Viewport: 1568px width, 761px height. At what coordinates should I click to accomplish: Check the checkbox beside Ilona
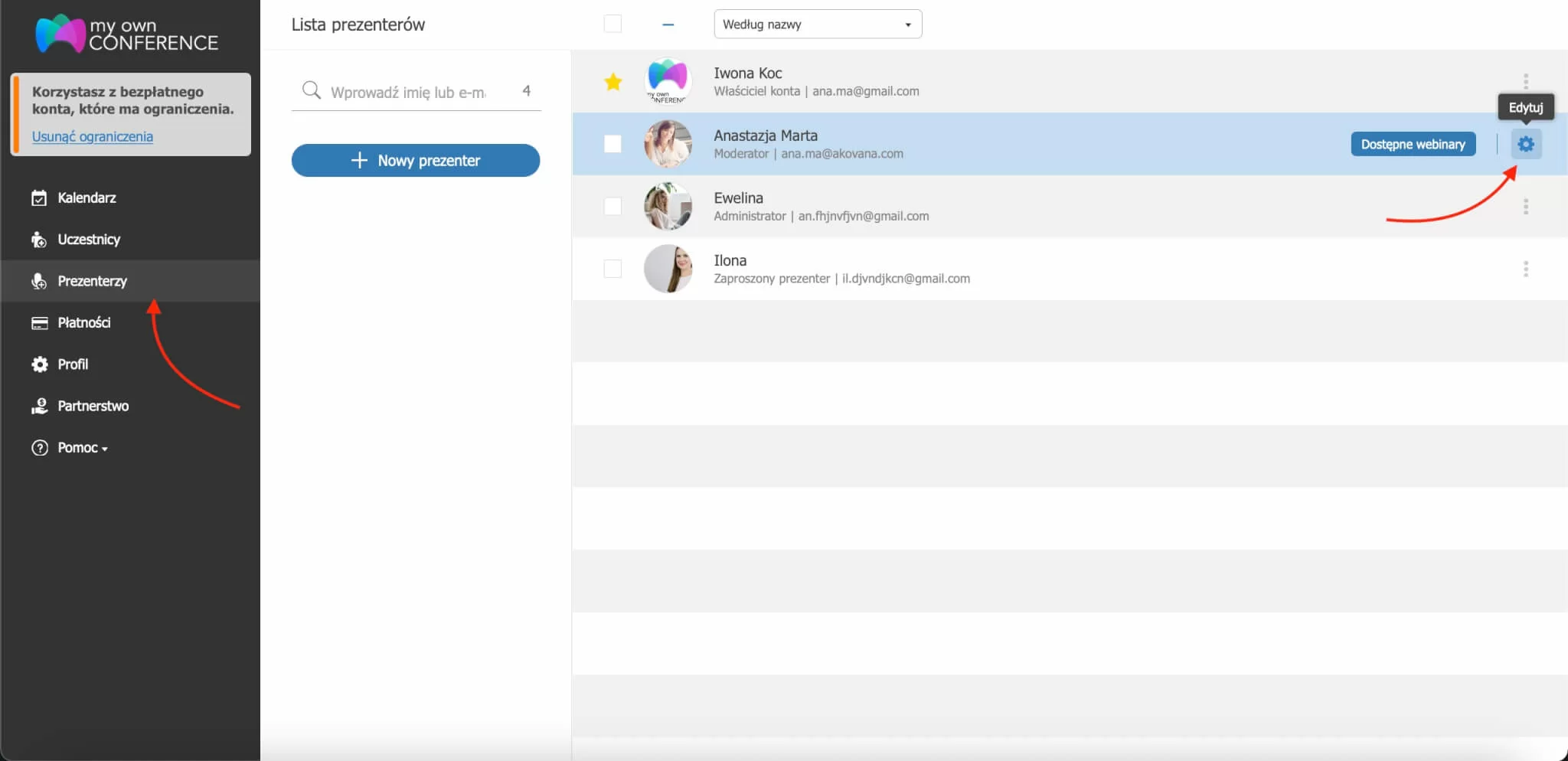tap(612, 269)
